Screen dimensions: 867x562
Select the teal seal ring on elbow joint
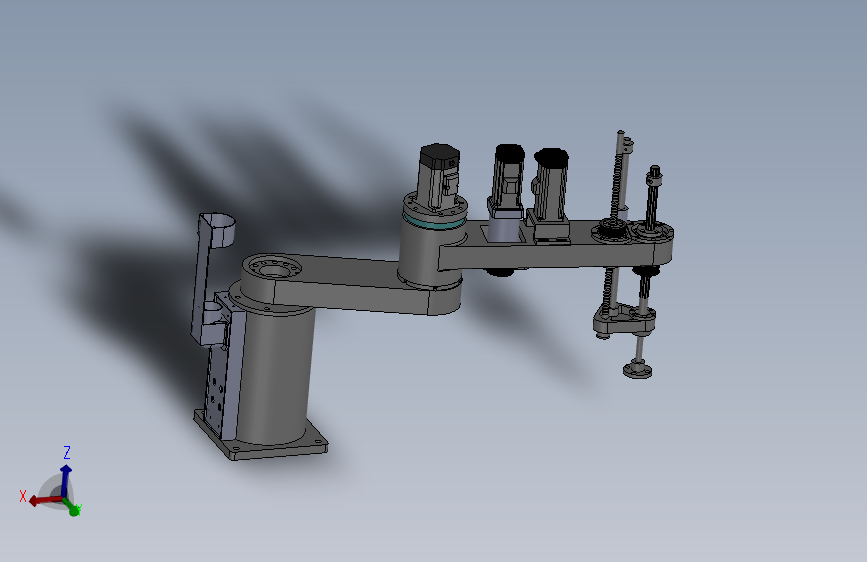coord(434,222)
